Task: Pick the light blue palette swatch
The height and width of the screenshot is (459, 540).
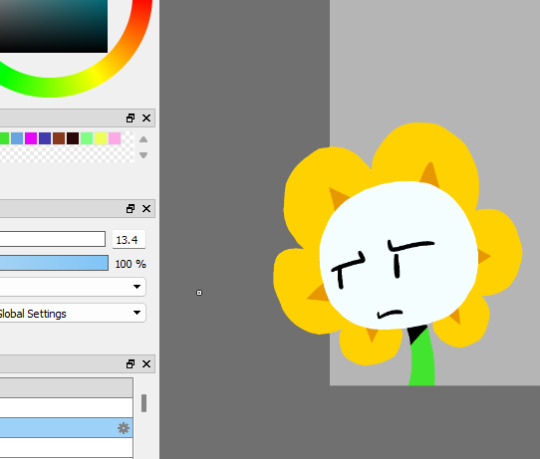Action: (17, 138)
